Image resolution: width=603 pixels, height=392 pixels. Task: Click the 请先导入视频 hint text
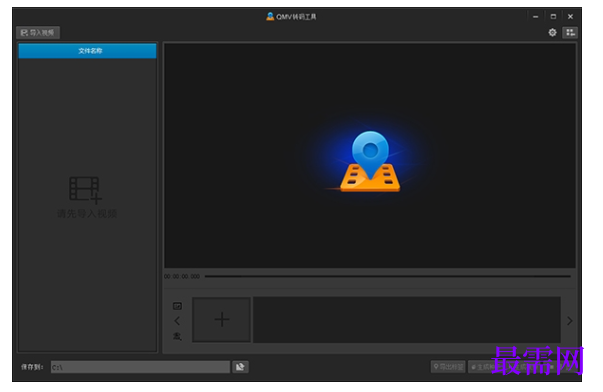pyautogui.click(x=87, y=214)
